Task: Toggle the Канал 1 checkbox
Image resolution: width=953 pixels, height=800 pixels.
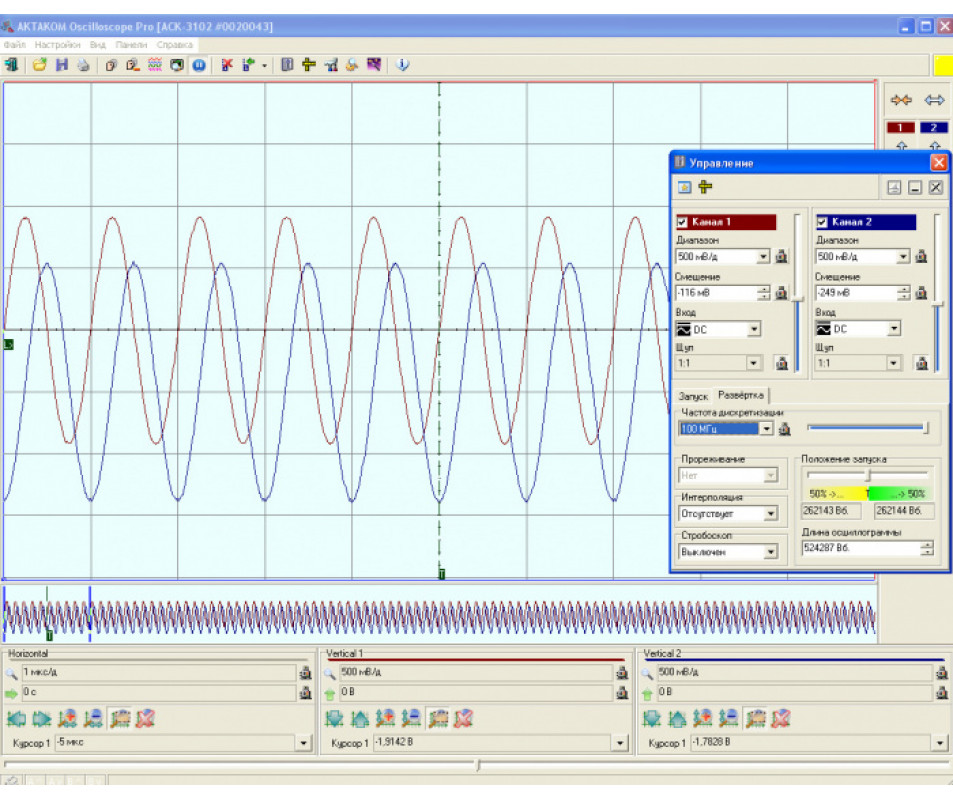Action: [683, 222]
